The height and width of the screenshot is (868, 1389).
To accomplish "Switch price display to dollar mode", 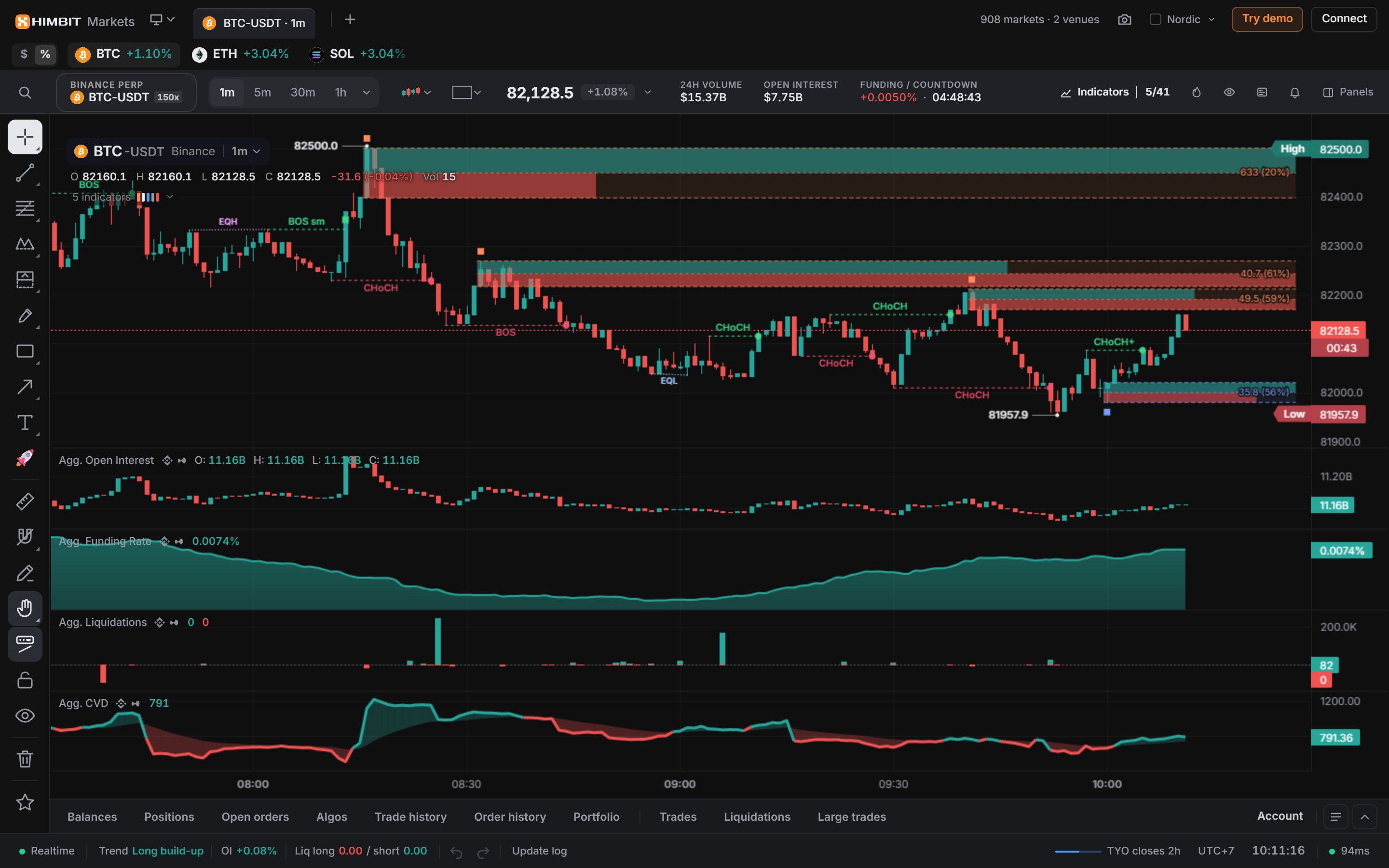I will 24,54.
